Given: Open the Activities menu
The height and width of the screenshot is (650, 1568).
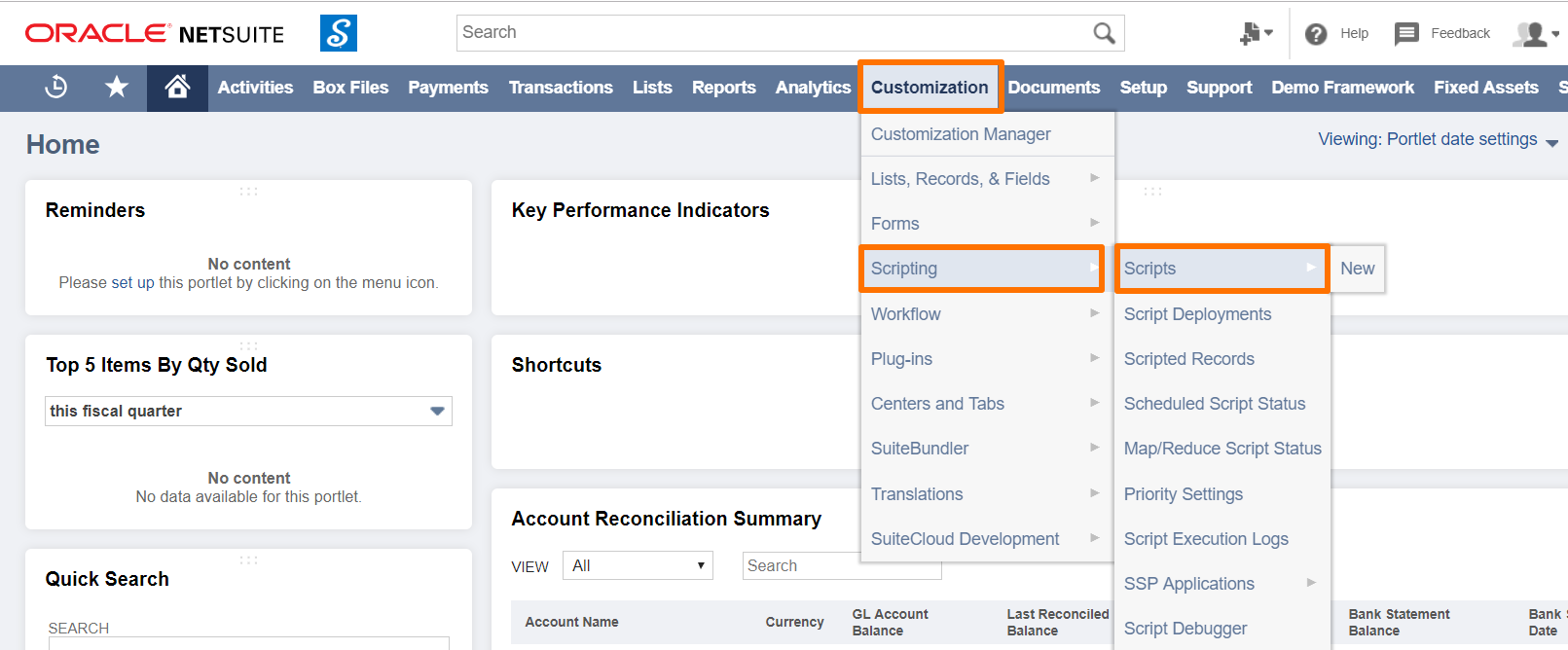Looking at the screenshot, I should [x=255, y=88].
